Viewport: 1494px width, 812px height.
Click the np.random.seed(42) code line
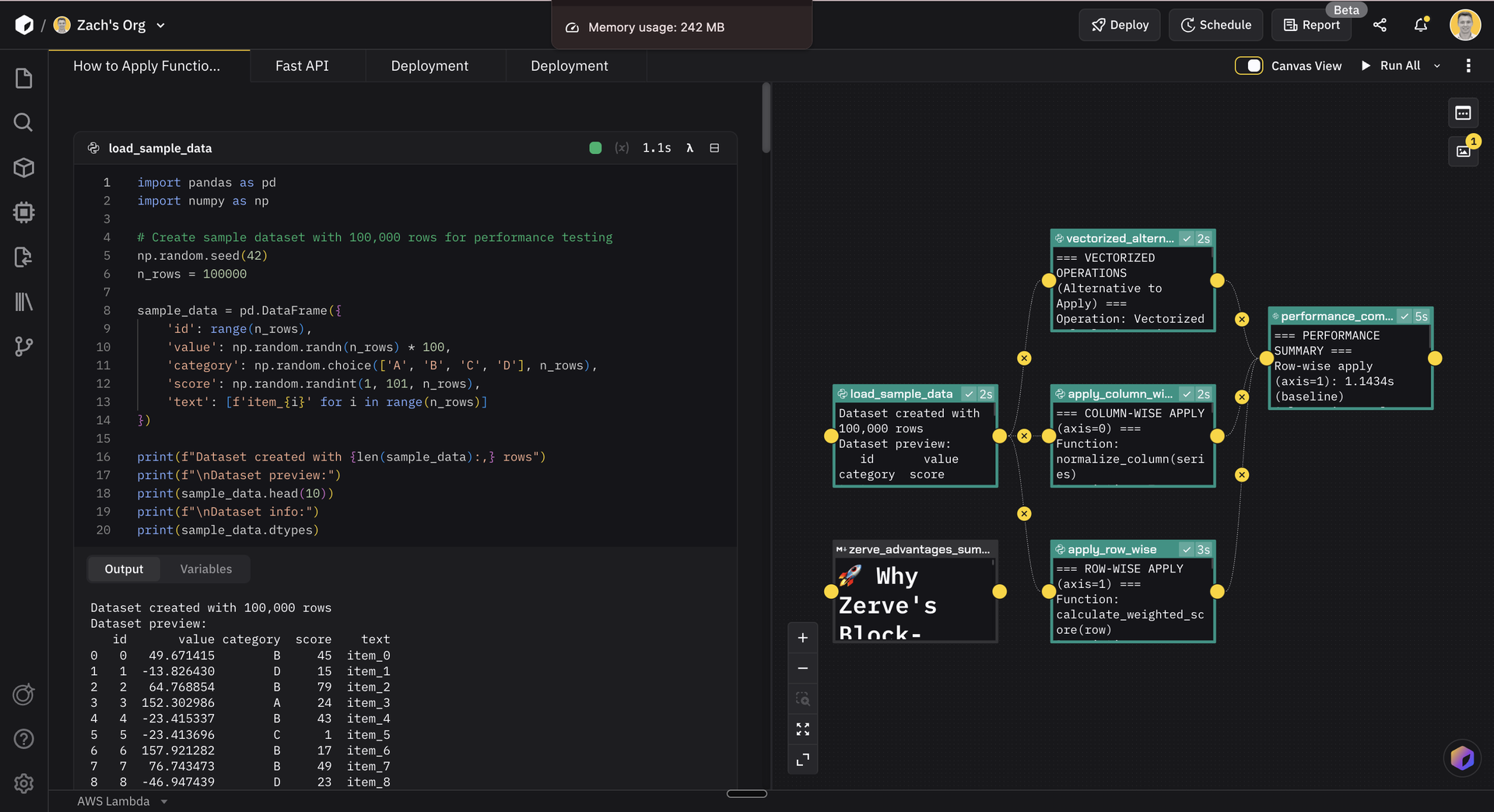pyautogui.click(x=202, y=256)
